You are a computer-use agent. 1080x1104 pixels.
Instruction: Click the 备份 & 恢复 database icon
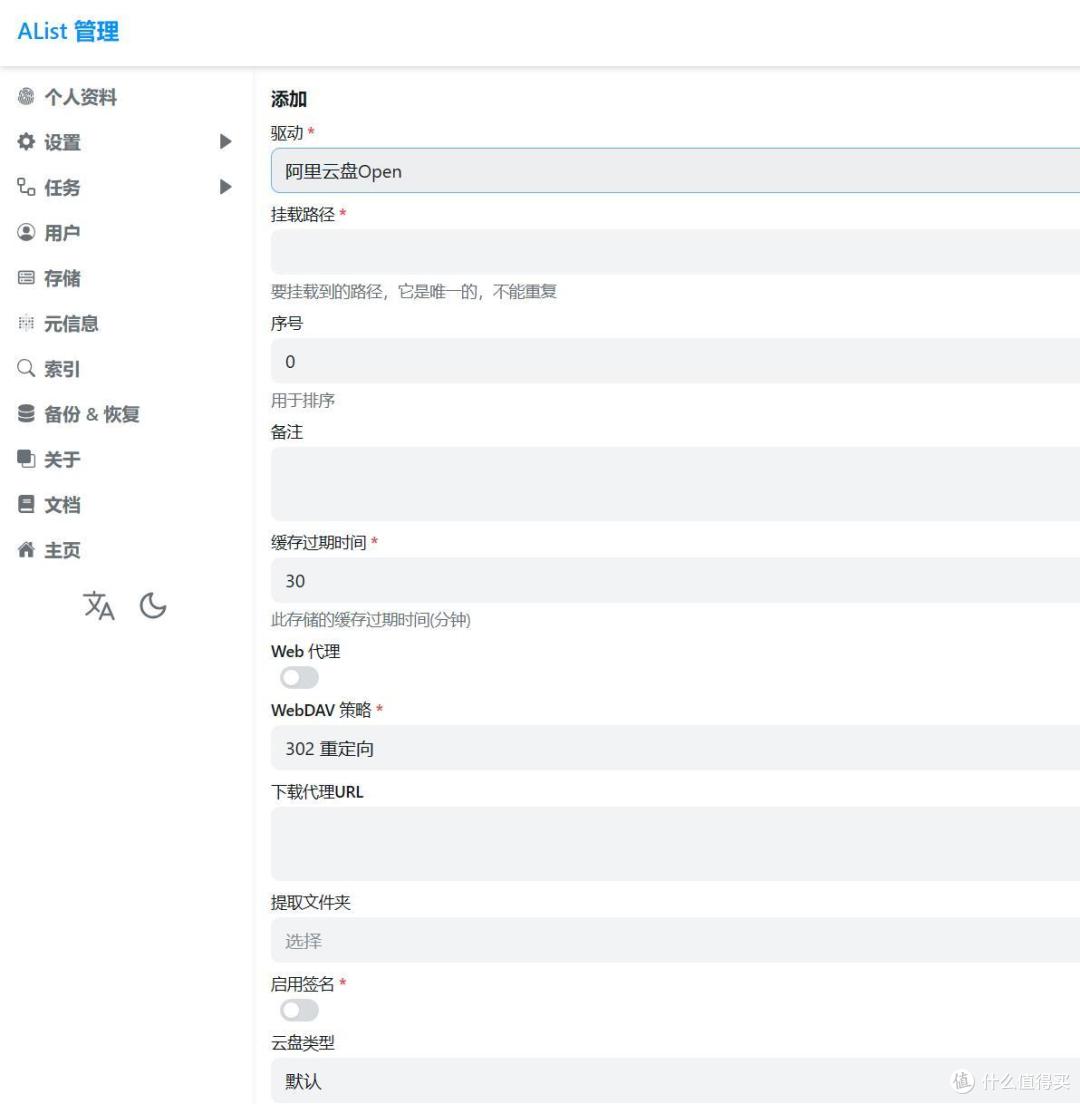pos(26,413)
